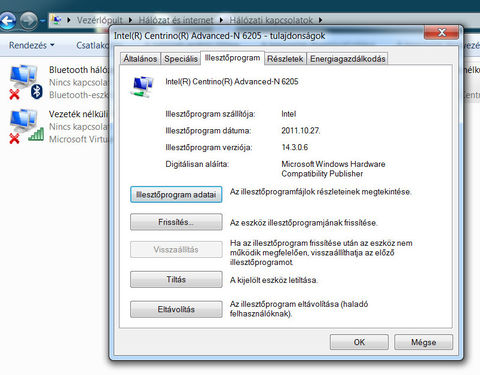Click the Vezeték nélküli connection name

[79, 114]
